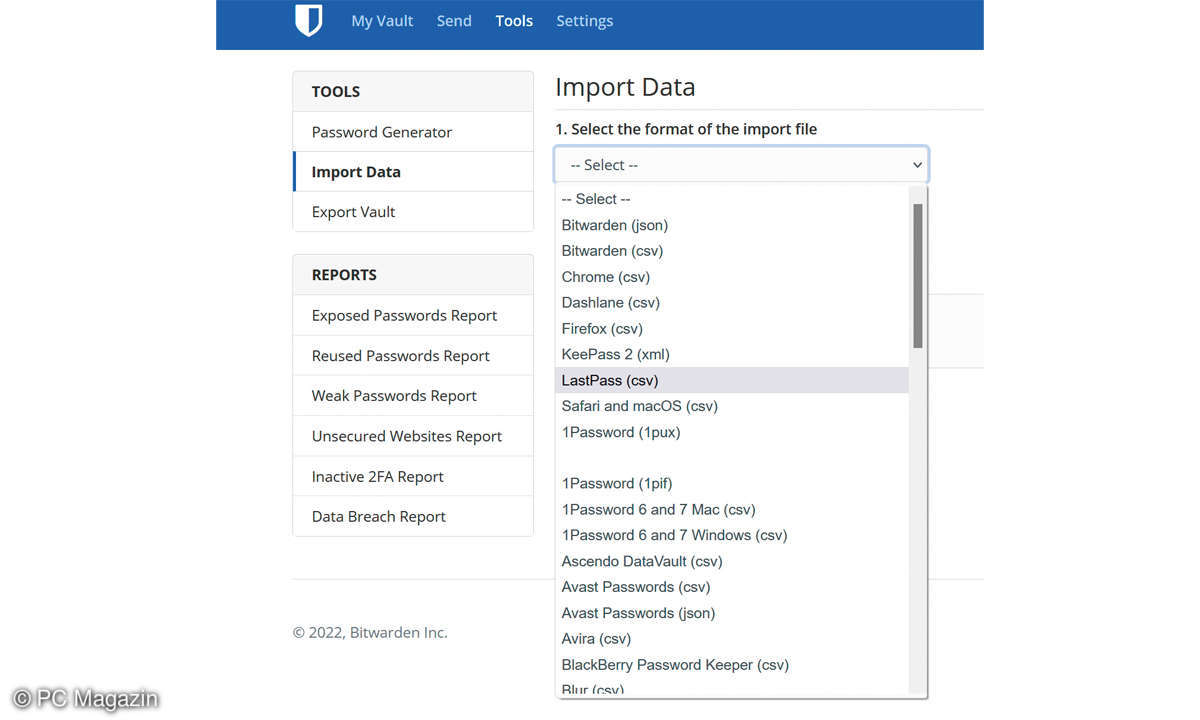The image size is (1200, 720).
Task: Select BlackBerry Password Keeper (csv)
Action: 732,665
